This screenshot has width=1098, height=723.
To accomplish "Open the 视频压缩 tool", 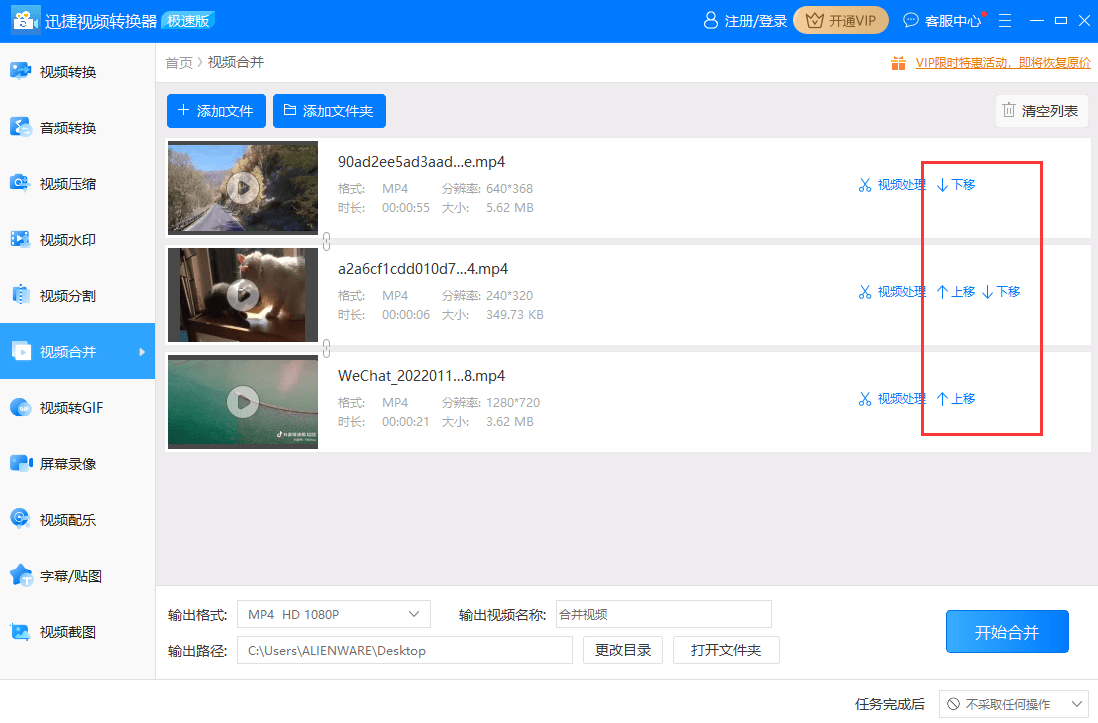I will tap(77, 183).
